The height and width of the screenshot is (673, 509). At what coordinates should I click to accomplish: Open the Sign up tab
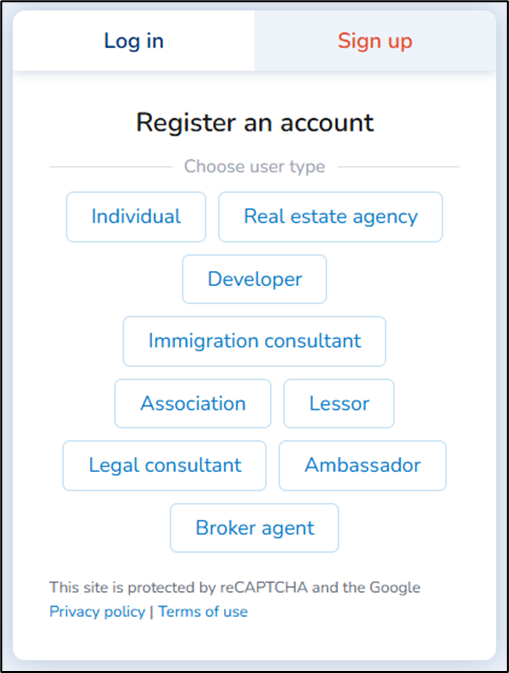(x=375, y=41)
